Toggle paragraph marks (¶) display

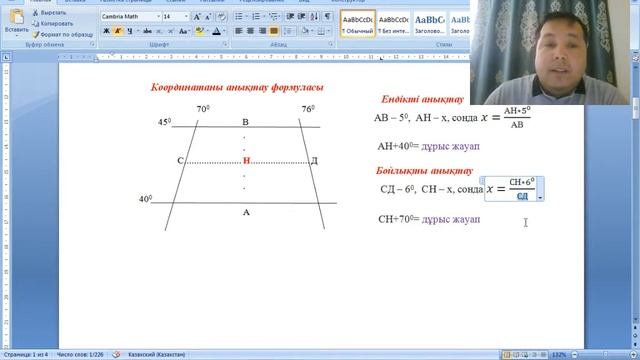pos(327,16)
